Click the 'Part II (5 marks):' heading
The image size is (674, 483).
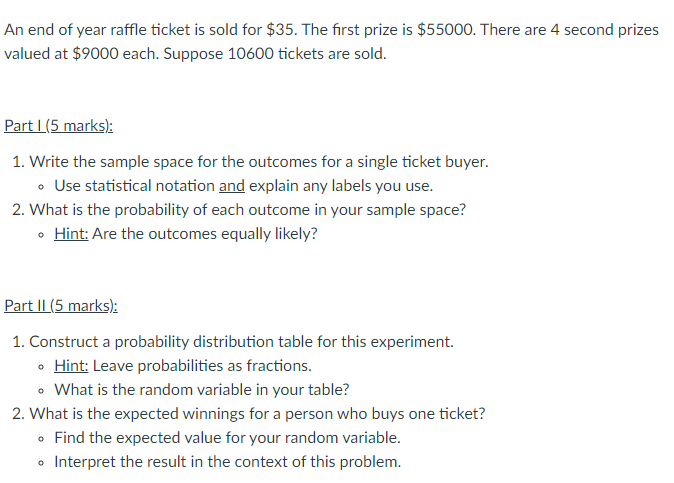tap(61, 306)
